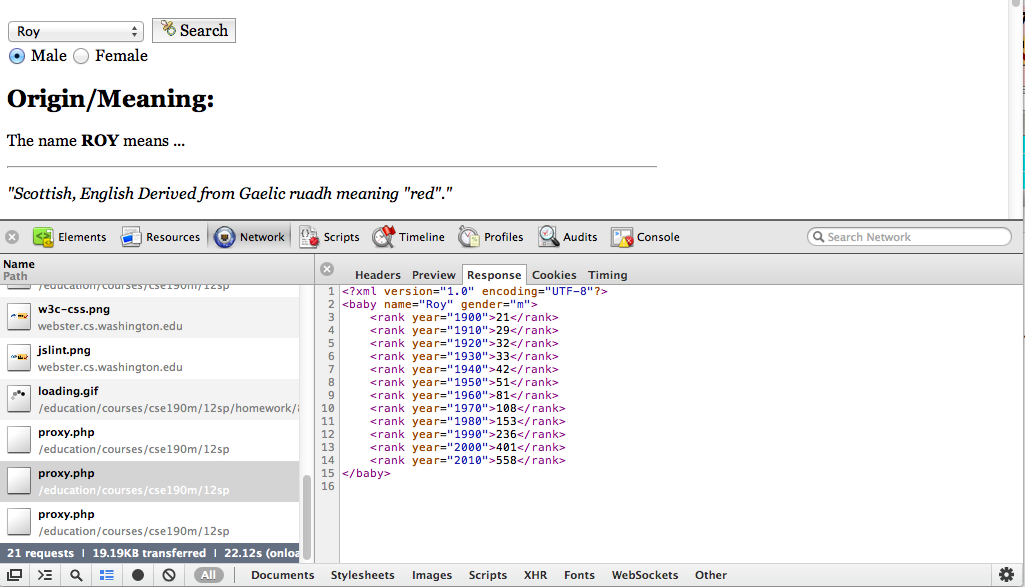Screen dimensions: 1025x587
Task: Open the Roy name dropdown
Action: [76, 31]
